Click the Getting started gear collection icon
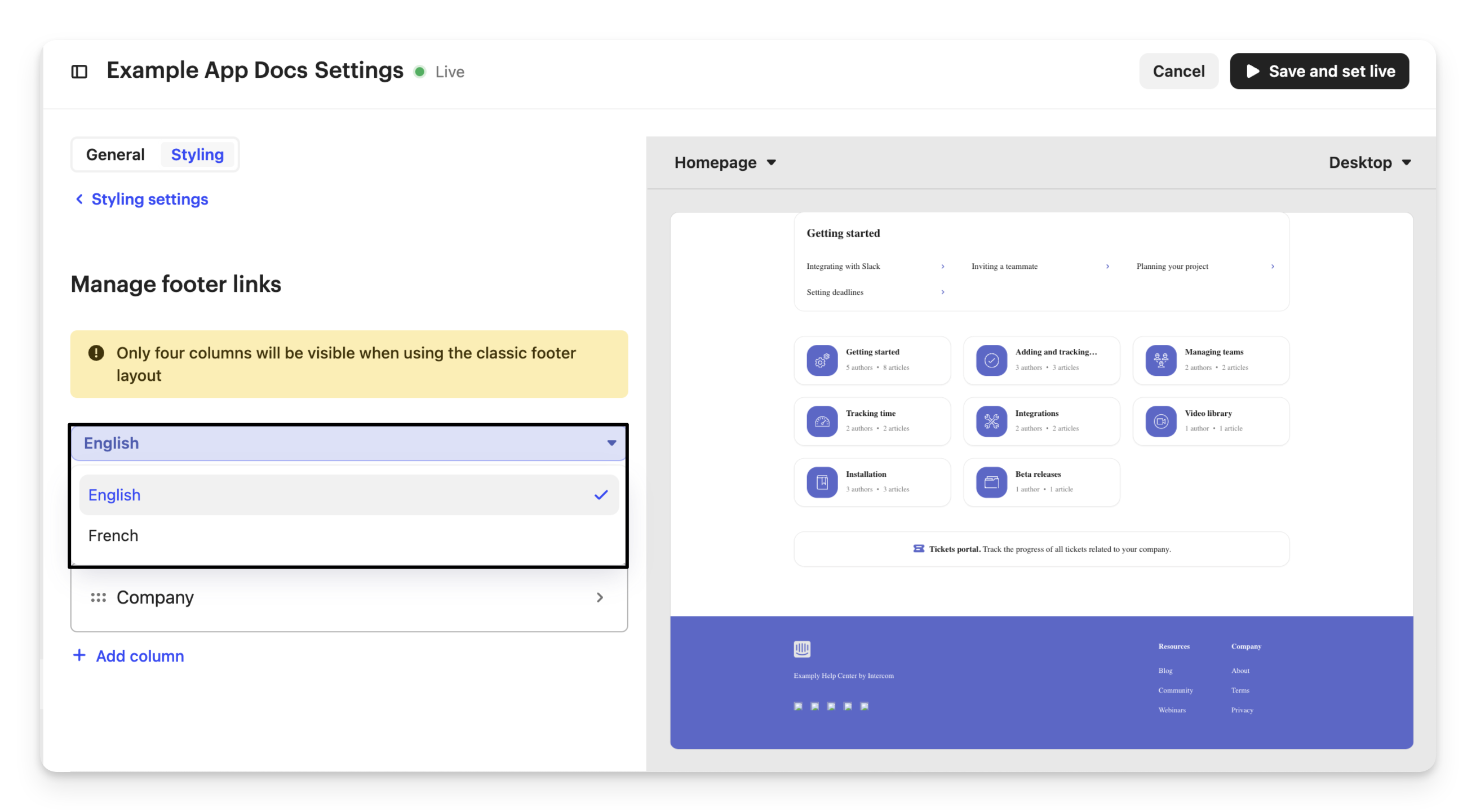 pos(822,360)
